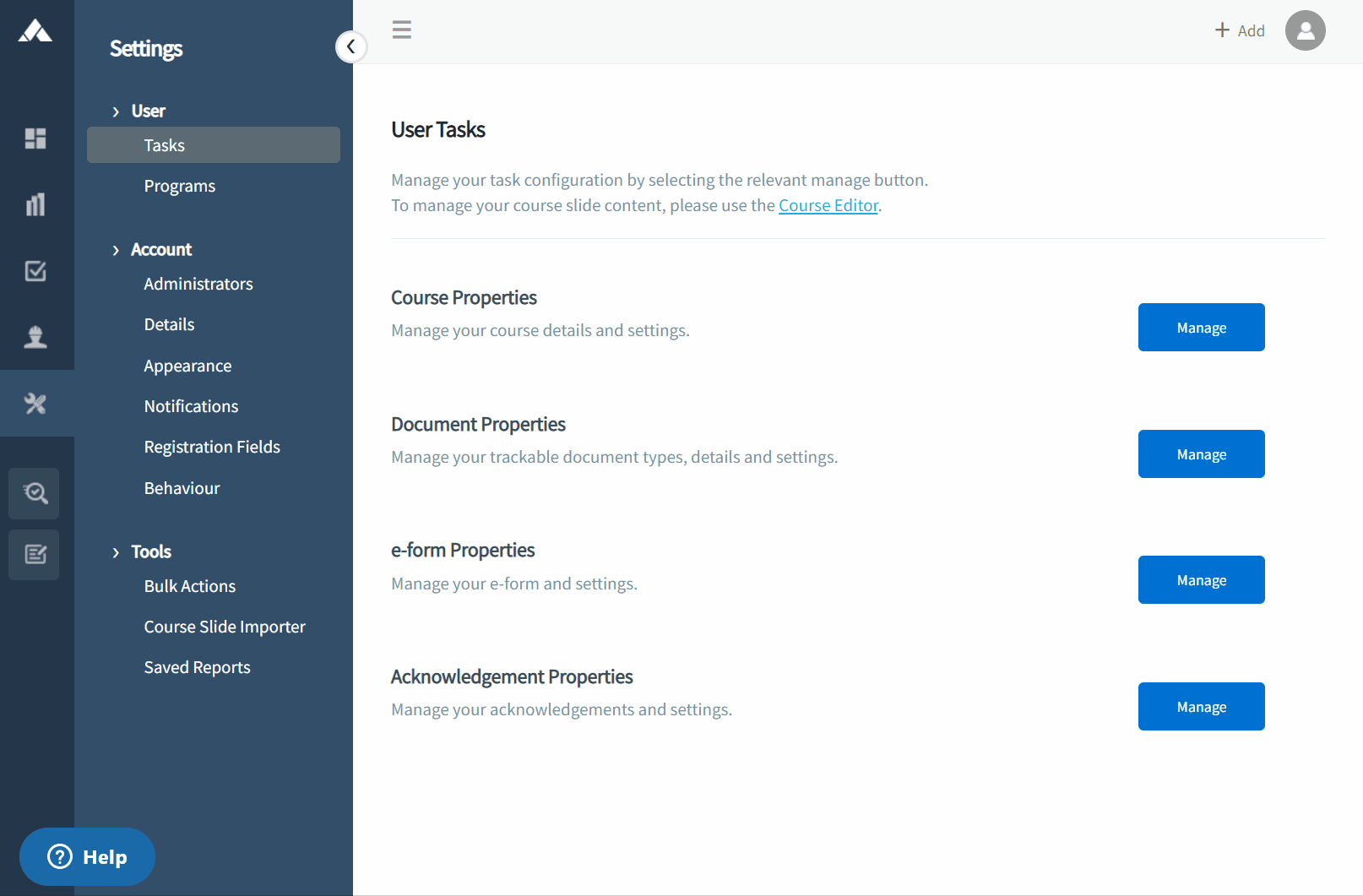This screenshot has height=896, width=1363.
Task: Click the mountain logo icon
Action: (35, 32)
